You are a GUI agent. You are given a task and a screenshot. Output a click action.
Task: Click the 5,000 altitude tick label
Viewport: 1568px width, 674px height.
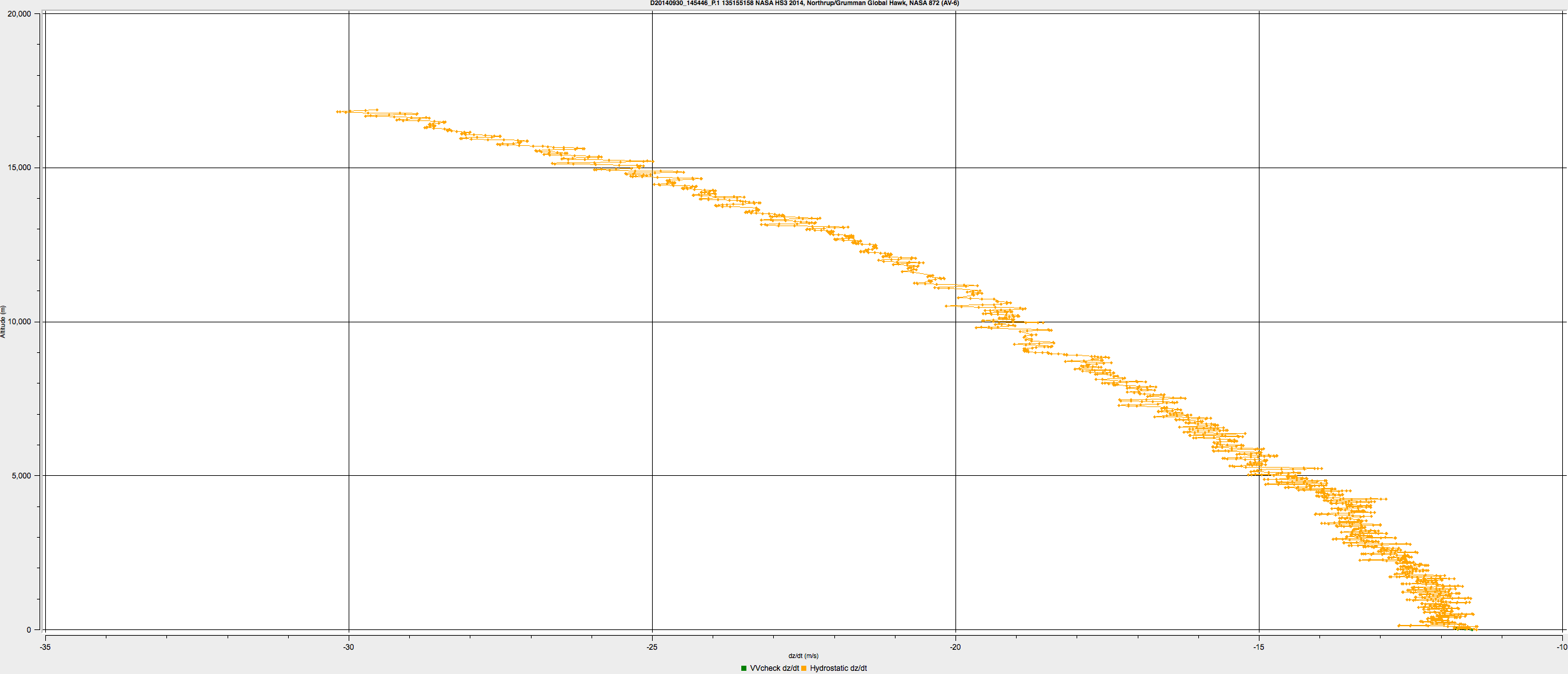click(x=21, y=476)
